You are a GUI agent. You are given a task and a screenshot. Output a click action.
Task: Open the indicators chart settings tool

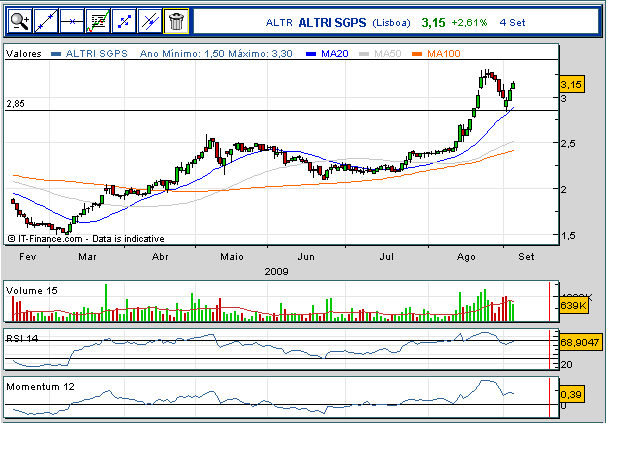click(x=98, y=21)
